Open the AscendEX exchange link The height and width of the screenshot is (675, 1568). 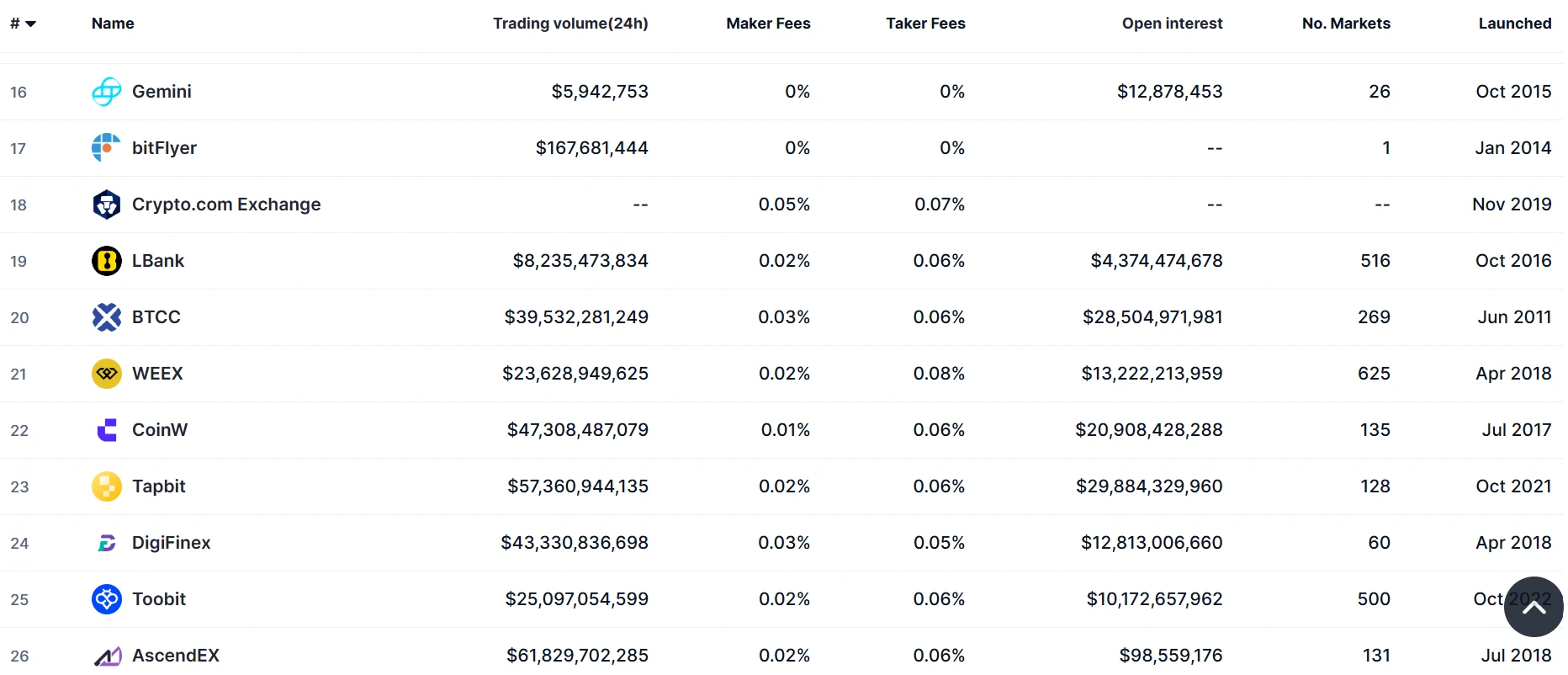(175, 656)
